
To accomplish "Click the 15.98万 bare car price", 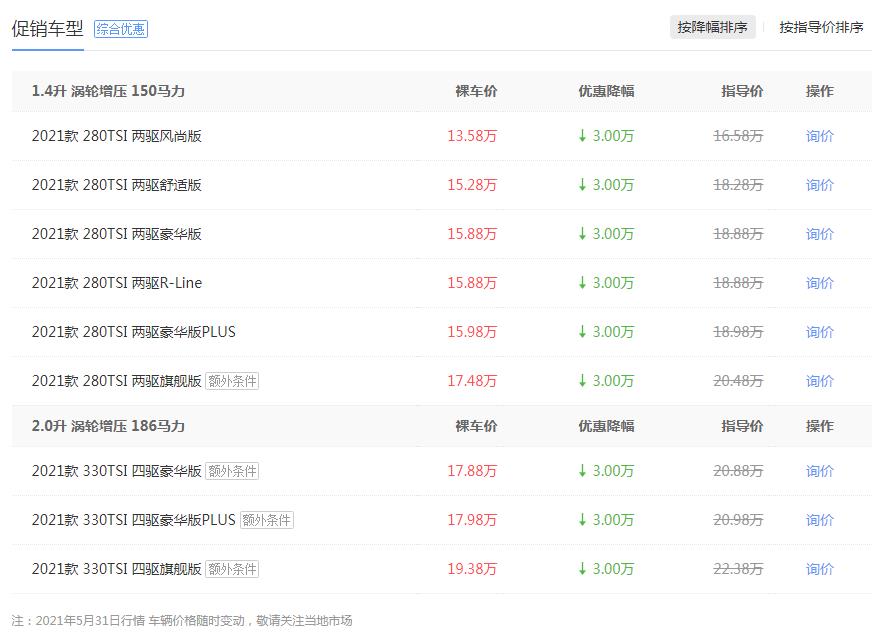I will tap(472, 332).
